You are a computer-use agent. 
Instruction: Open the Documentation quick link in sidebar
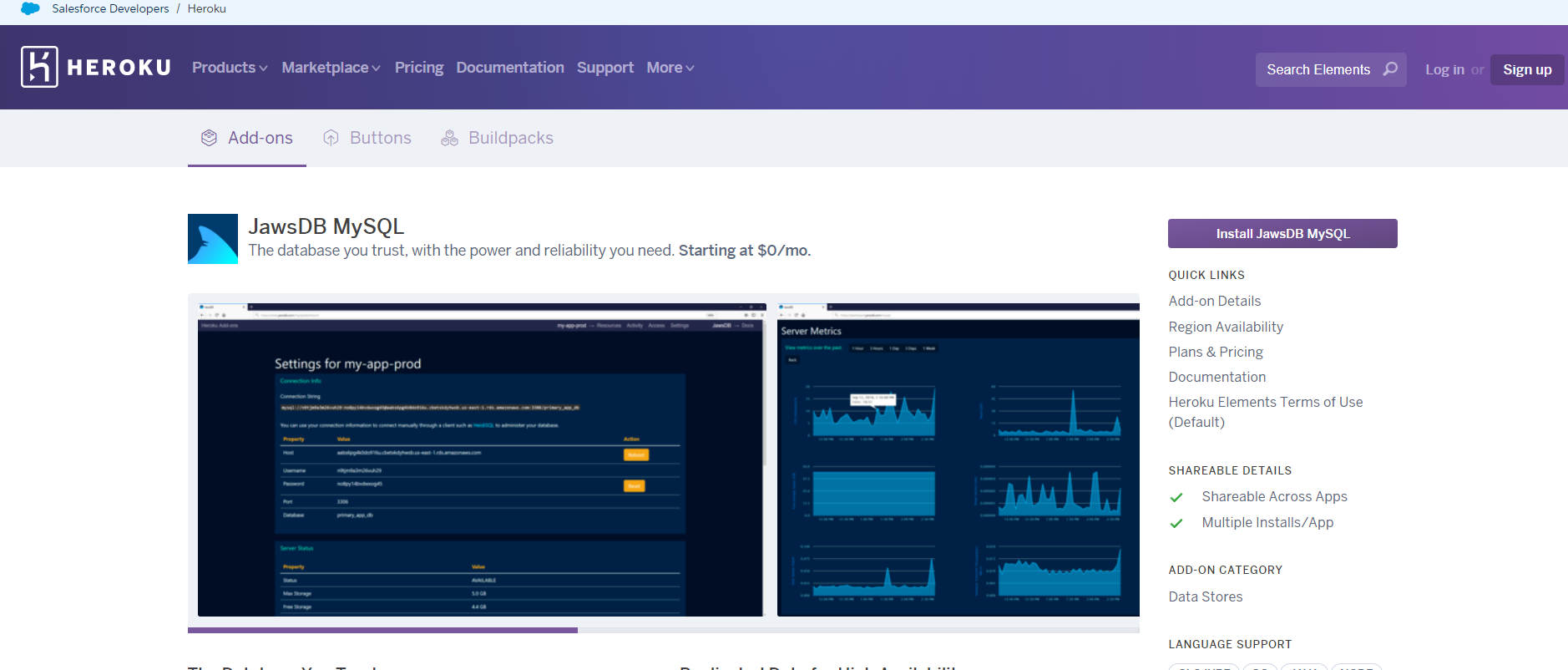click(x=1217, y=377)
